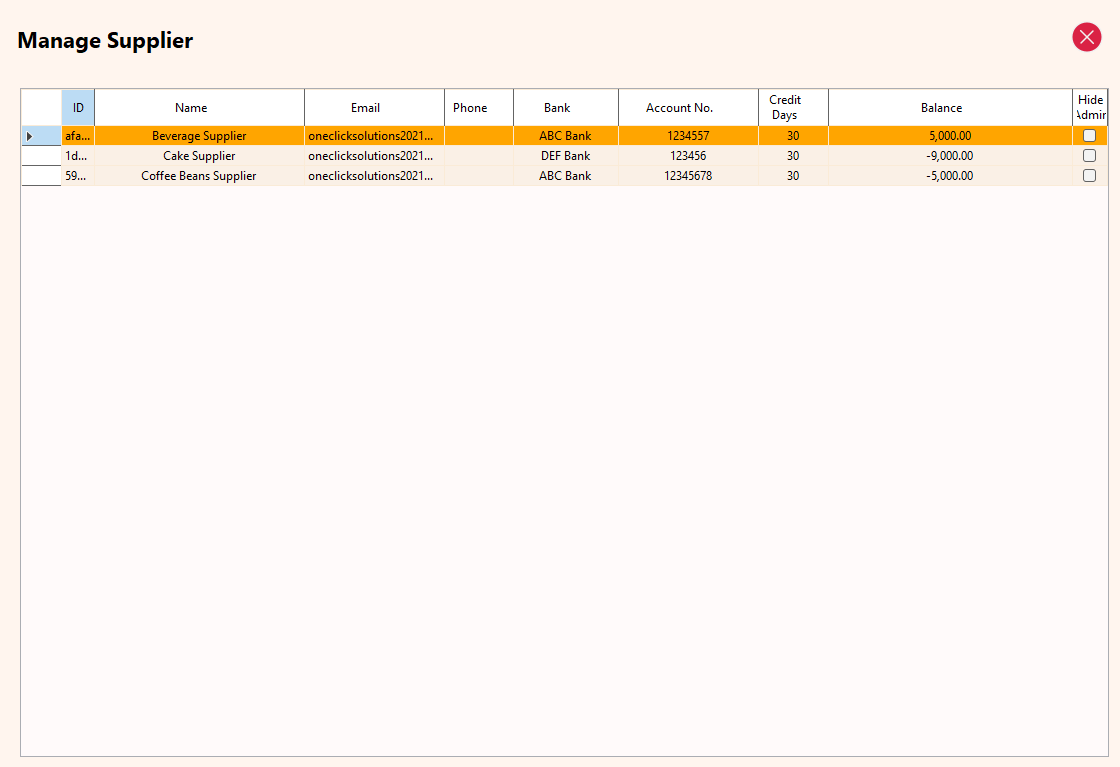The width and height of the screenshot is (1120, 767).
Task: Select the Beverage Supplier name cell
Action: pos(199,136)
